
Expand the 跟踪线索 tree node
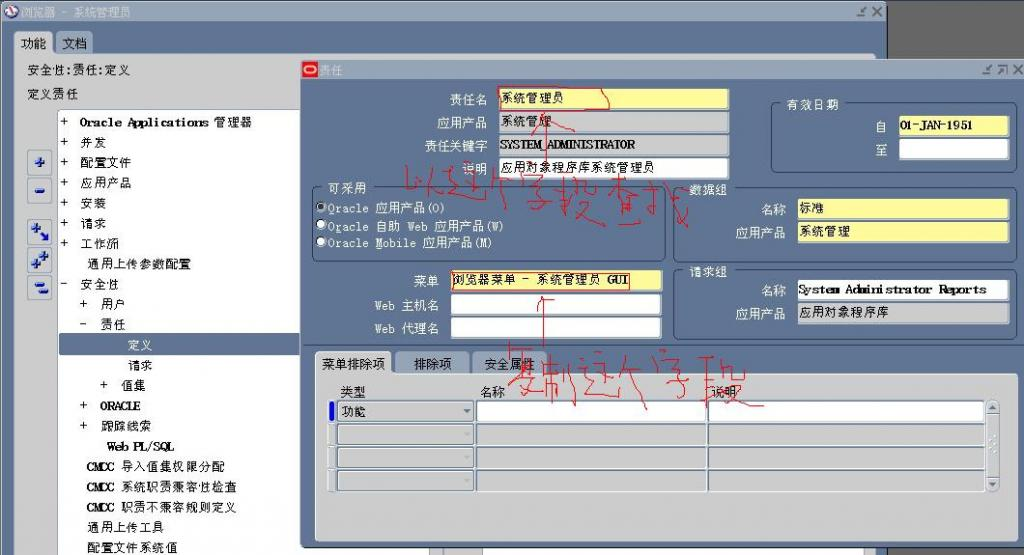pos(84,425)
